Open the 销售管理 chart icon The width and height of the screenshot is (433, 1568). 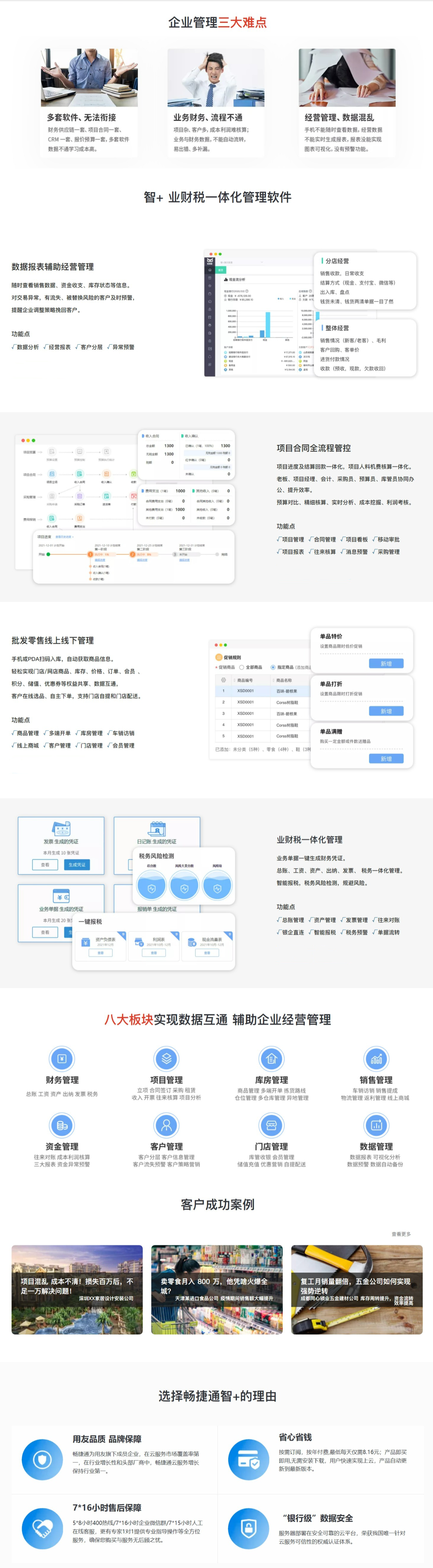click(x=376, y=1058)
